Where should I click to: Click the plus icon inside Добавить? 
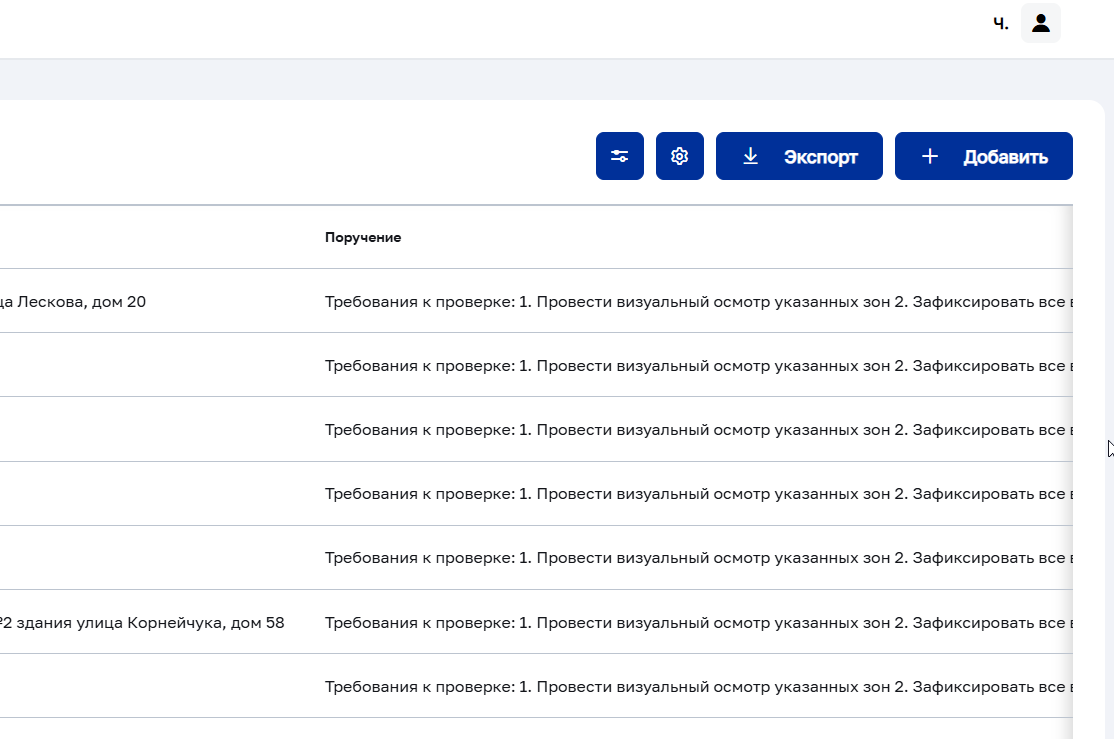[x=930, y=156]
